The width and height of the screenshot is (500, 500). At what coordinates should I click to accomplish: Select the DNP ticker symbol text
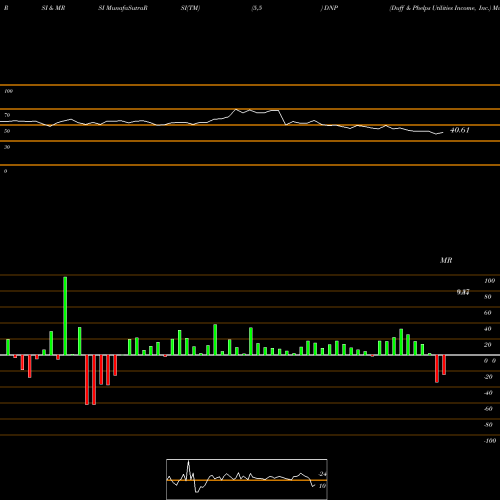coord(331,8)
